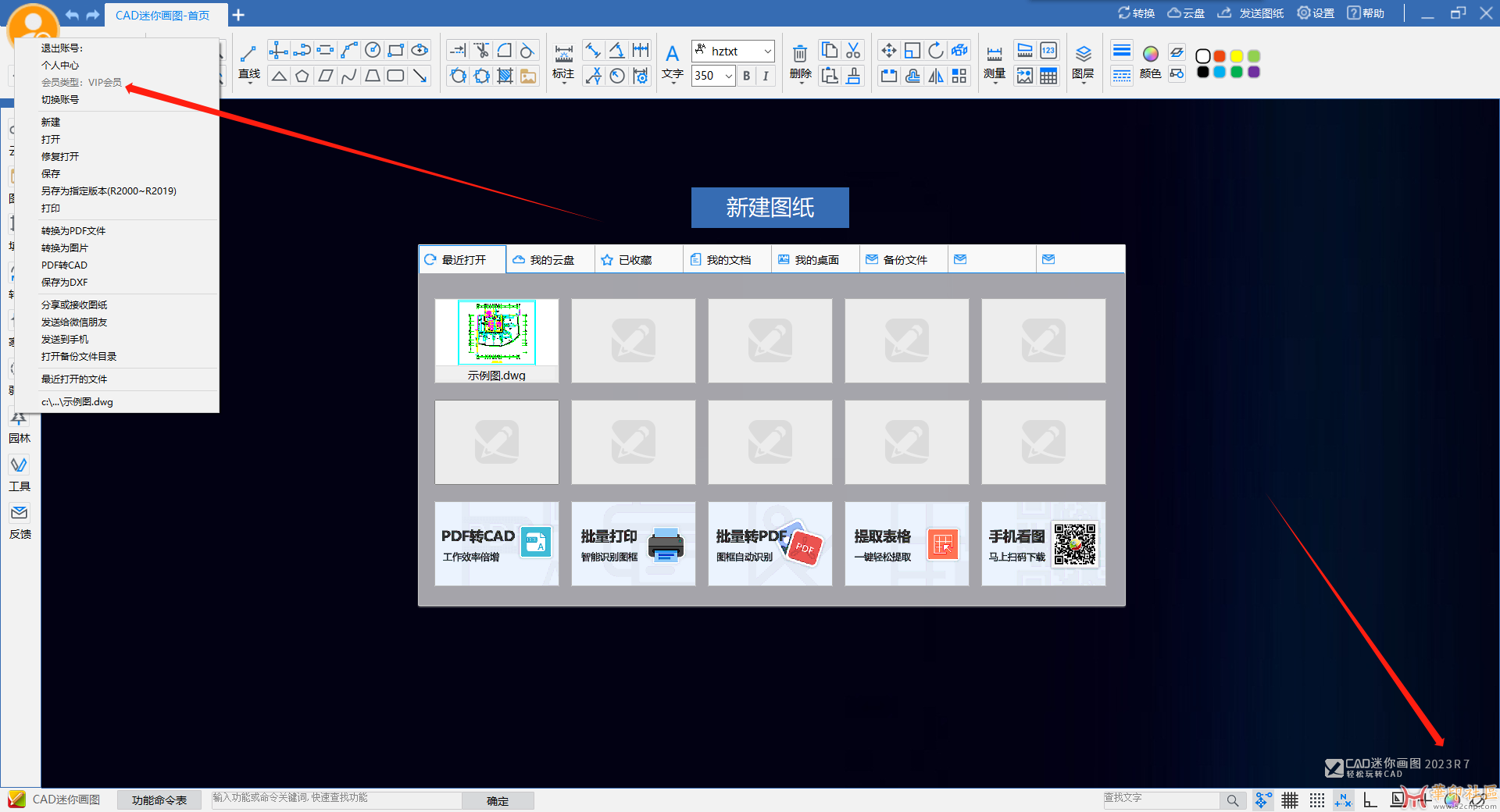Image resolution: width=1500 pixels, height=812 pixels.
Task: Open the PDF转CAD feature card
Action: click(x=496, y=544)
